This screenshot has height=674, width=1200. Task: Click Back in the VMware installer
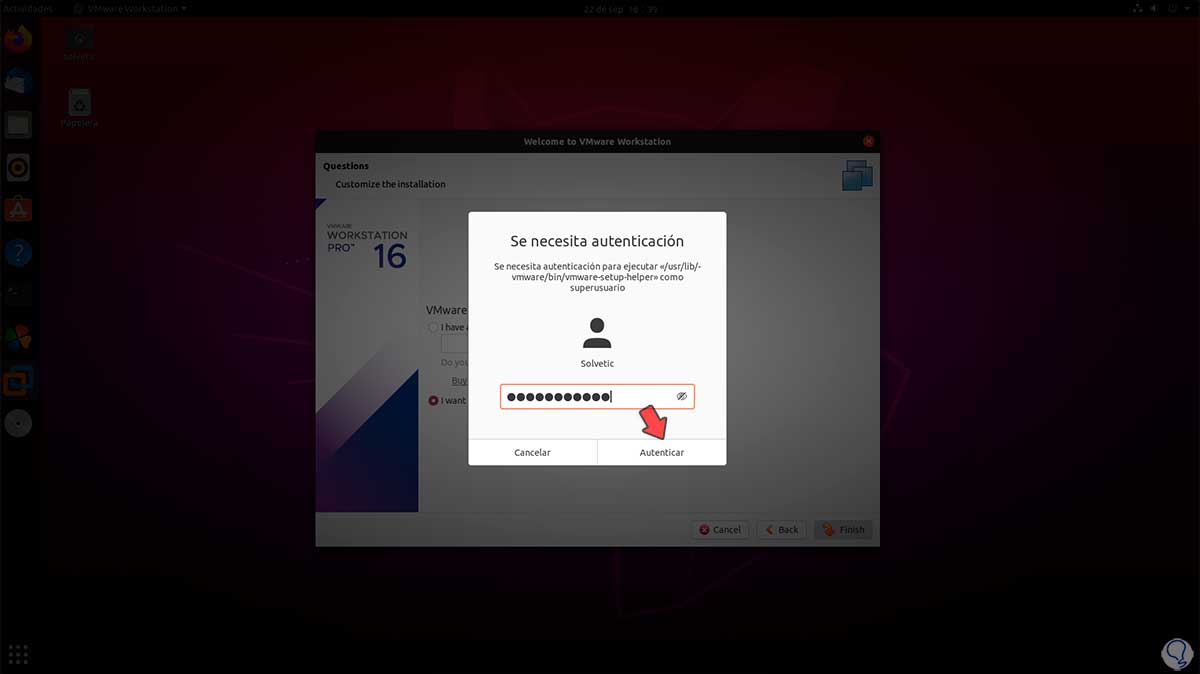tap(781, 529)
